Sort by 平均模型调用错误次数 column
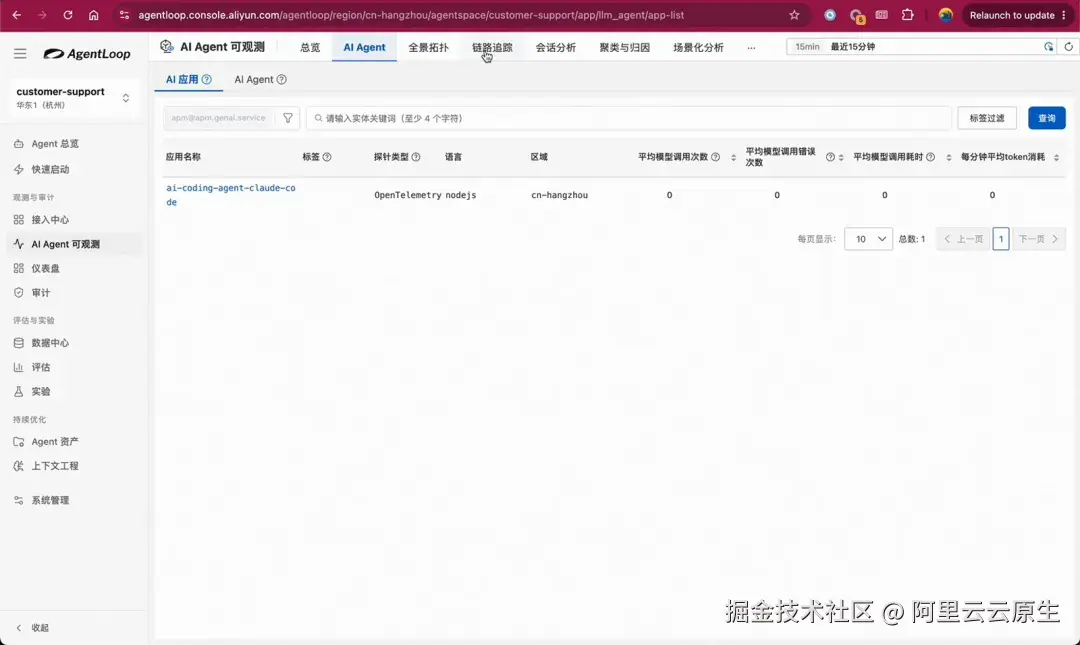This screenshot has height=645, width=1080. [841, 157]
